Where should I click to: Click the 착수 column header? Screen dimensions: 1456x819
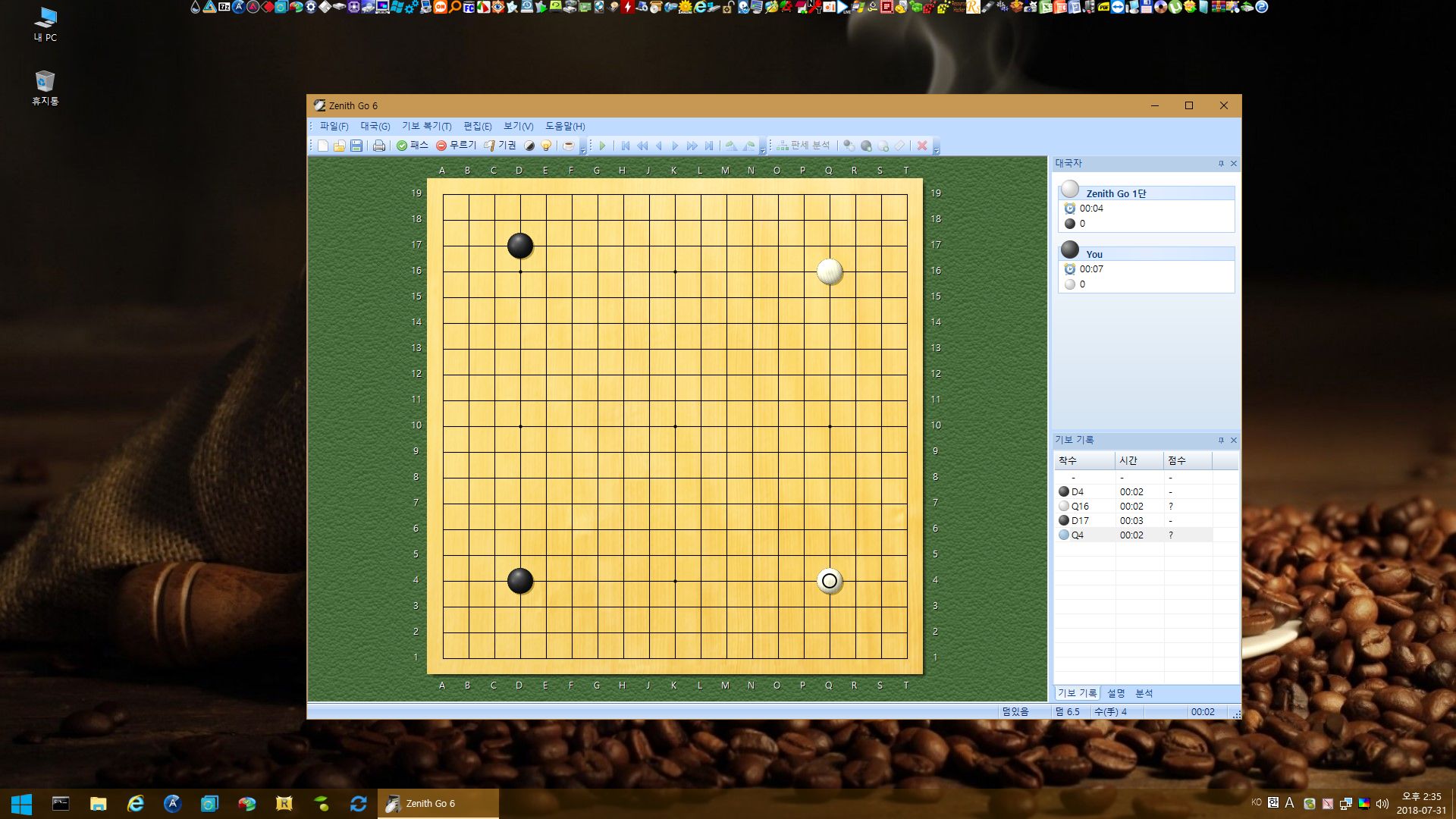(x=1084, y=460)
